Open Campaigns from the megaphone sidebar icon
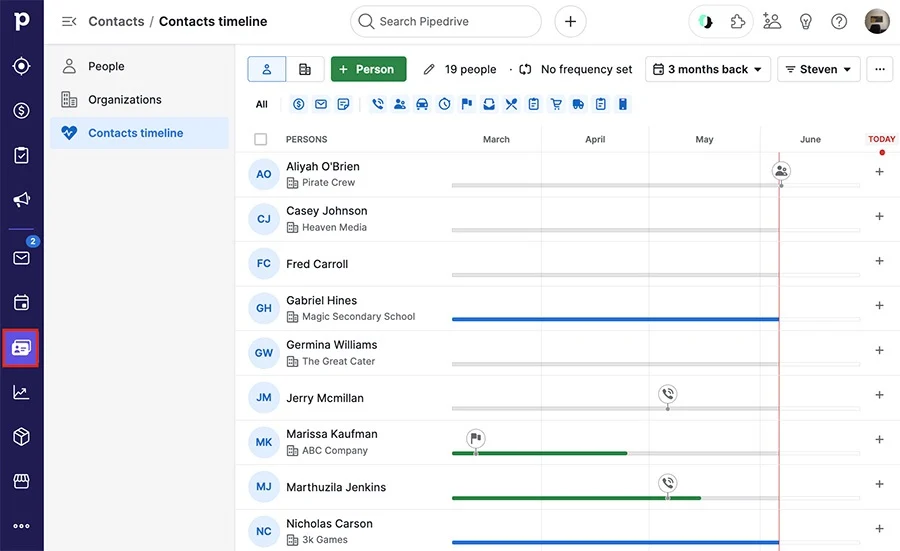The image size is (900, 551). point(21,200)
